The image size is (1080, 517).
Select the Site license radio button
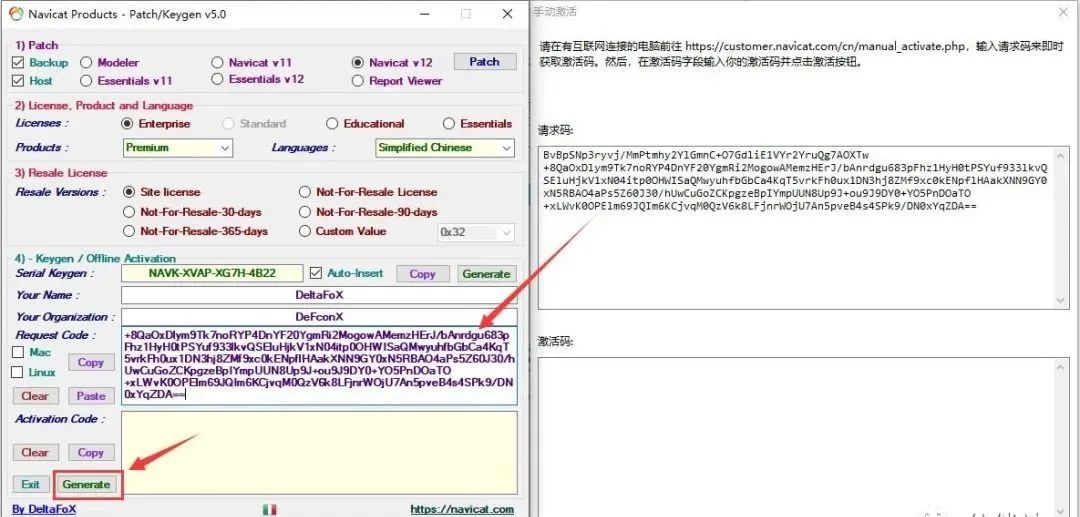[128, 192]
